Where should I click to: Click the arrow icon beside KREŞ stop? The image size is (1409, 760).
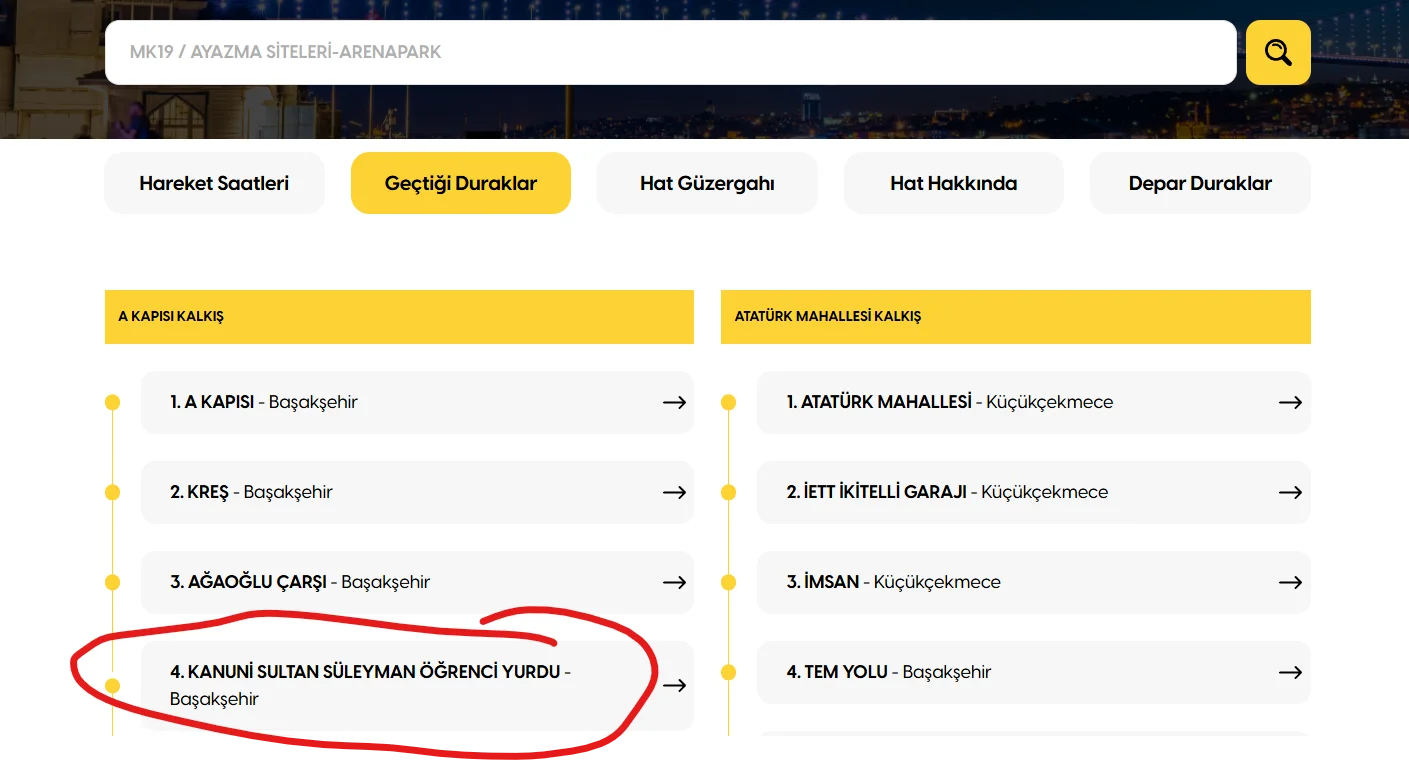tap(674, 492)
